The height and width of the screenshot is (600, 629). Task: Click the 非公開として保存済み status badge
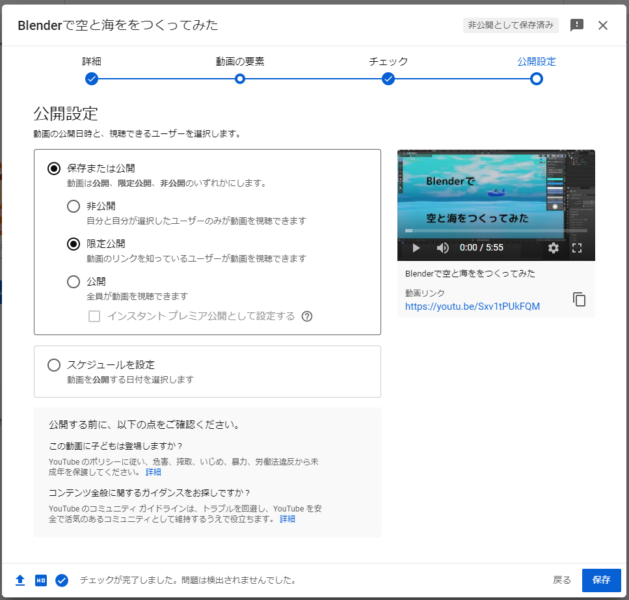pos(510,25)
